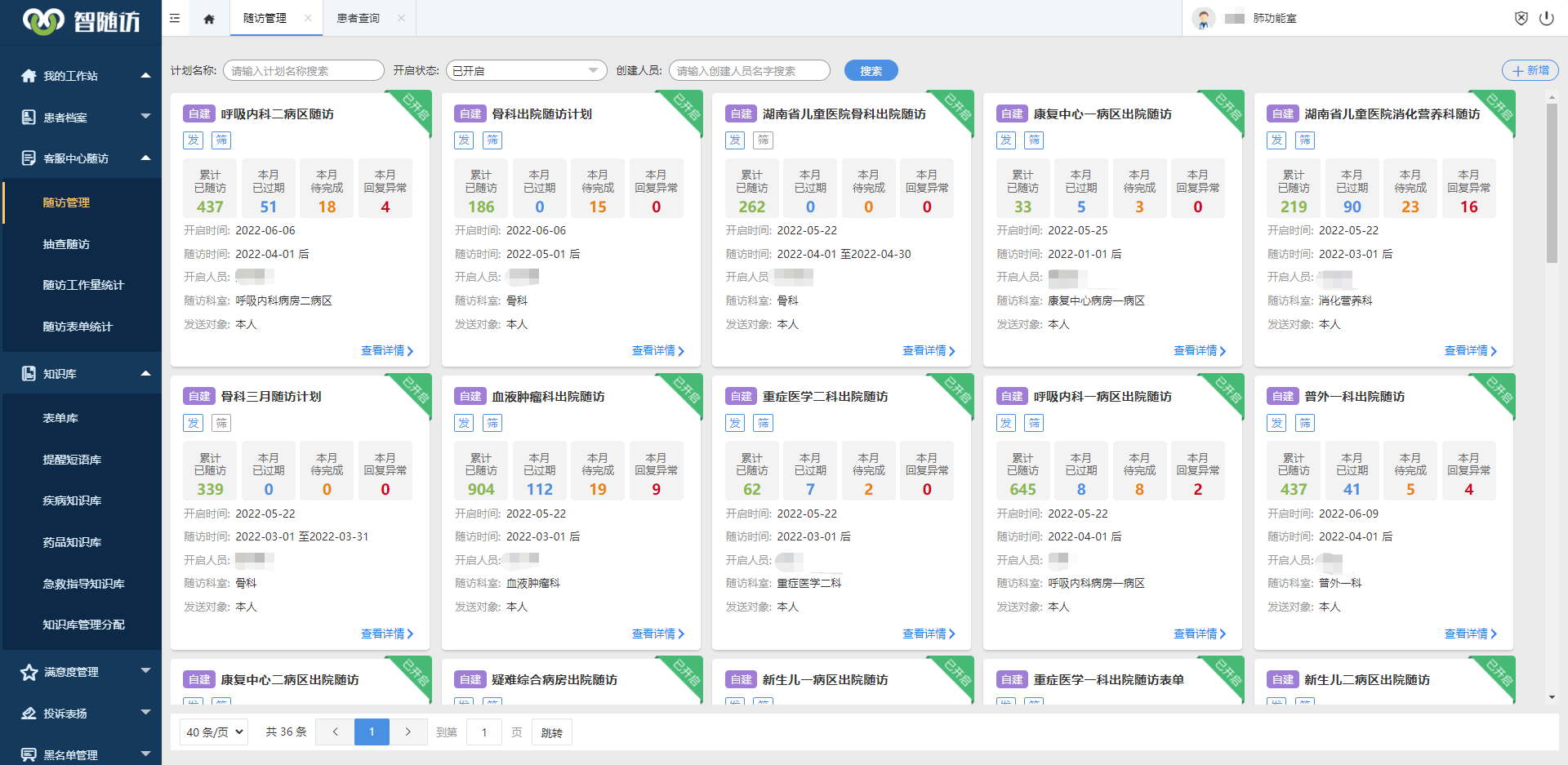Click 筛 icon on 呼吸内科二病区随访 card
The image size is (1568, 765).
pyautogui.click(x=221, y=140)
